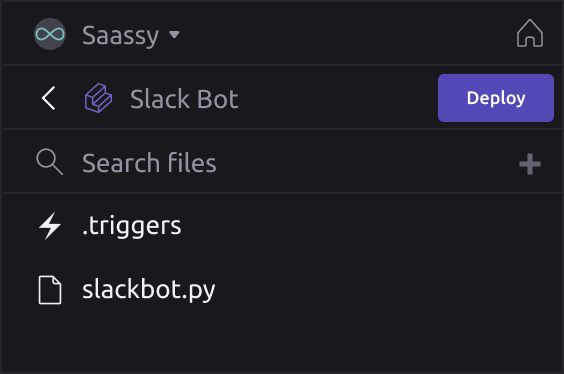Add a new file with plus icon
Viewport: 564px width, 374px height.
(530, 164)
